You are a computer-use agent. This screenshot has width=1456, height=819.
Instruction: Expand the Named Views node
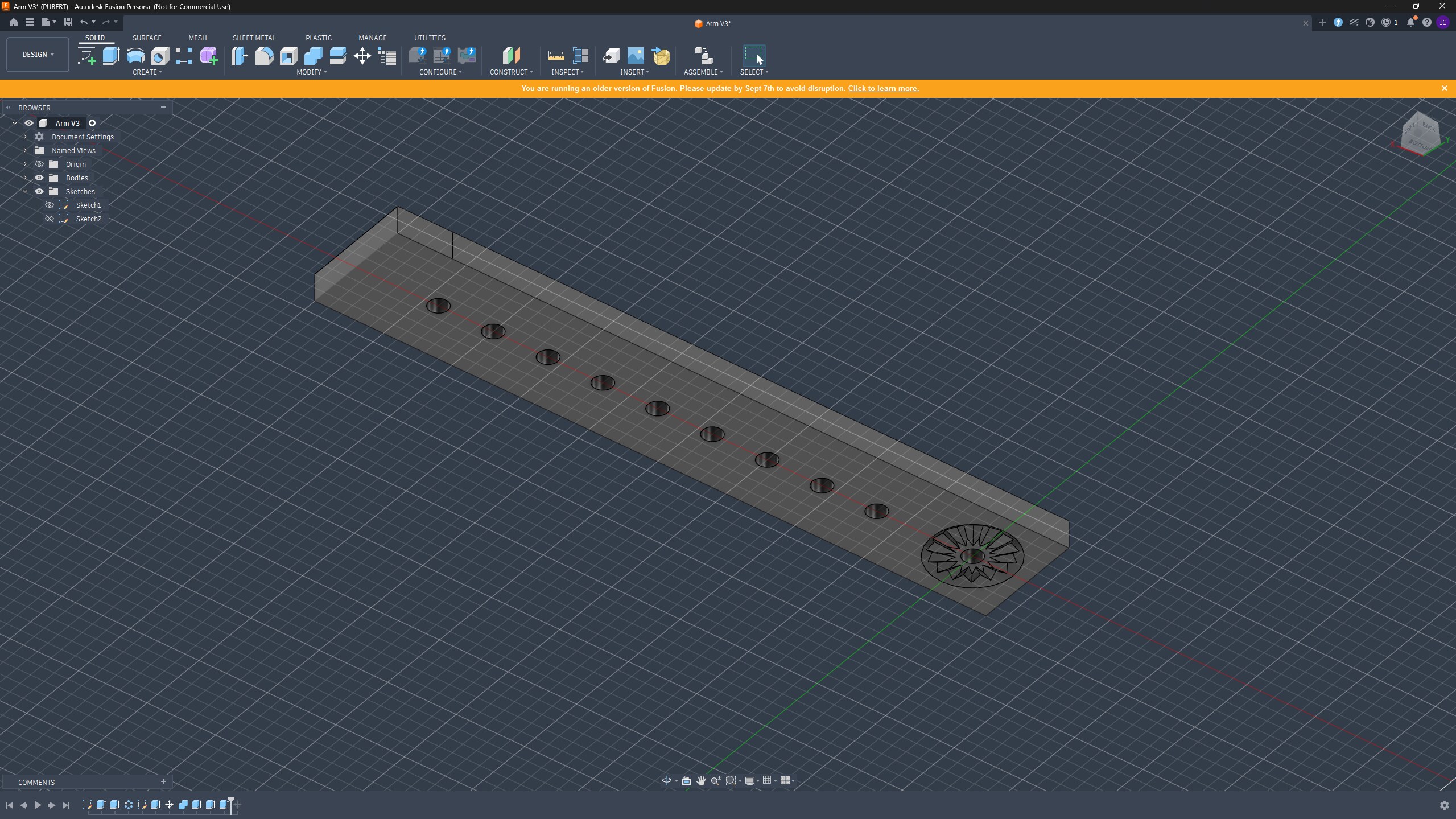pos(25,150)
